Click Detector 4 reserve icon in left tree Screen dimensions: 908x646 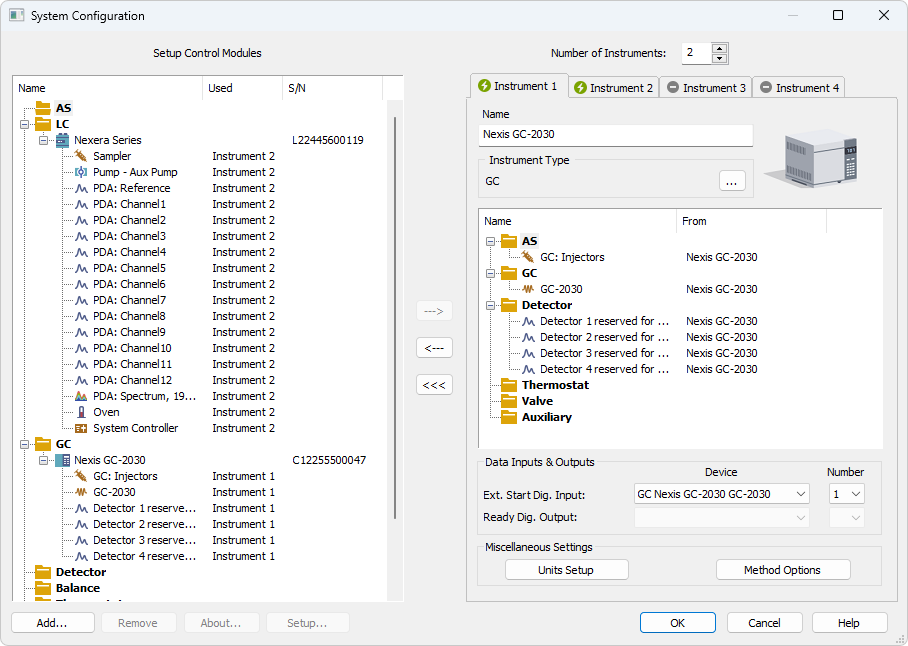pos(81,556)
